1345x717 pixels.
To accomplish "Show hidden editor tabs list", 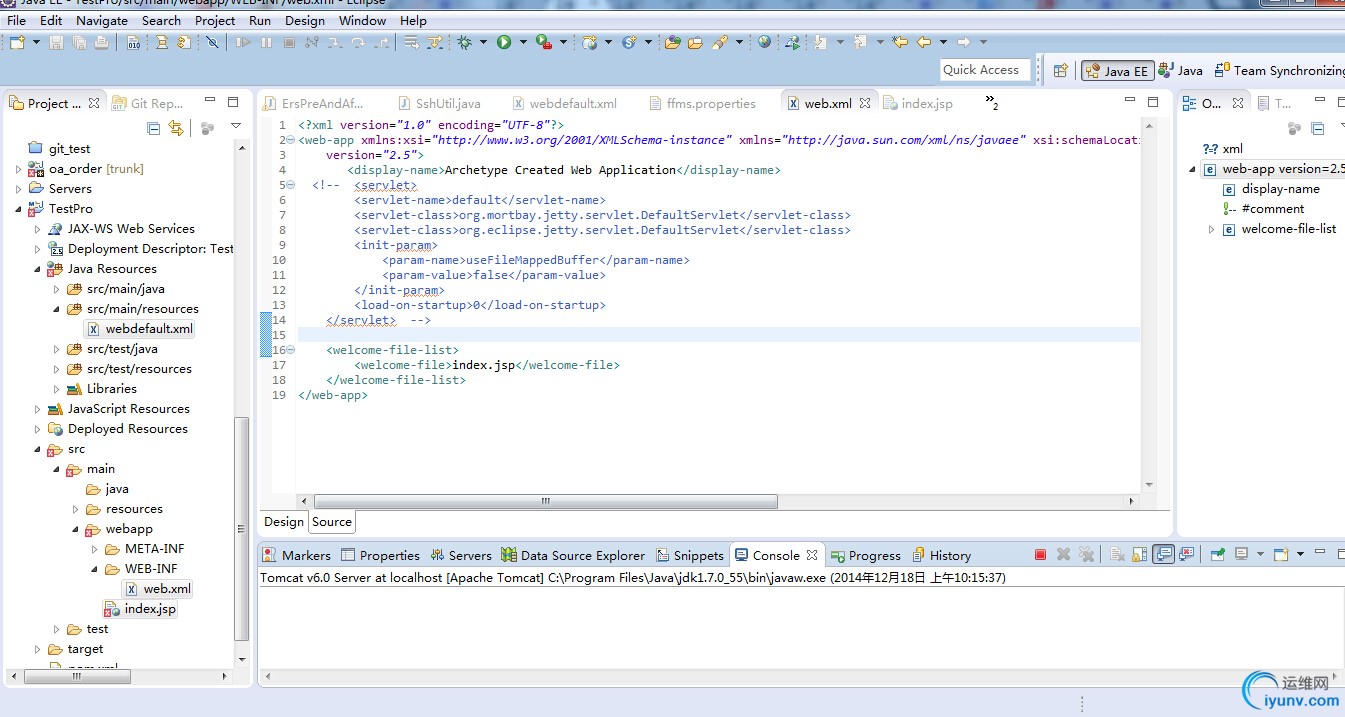I will (x=992, y=102).
